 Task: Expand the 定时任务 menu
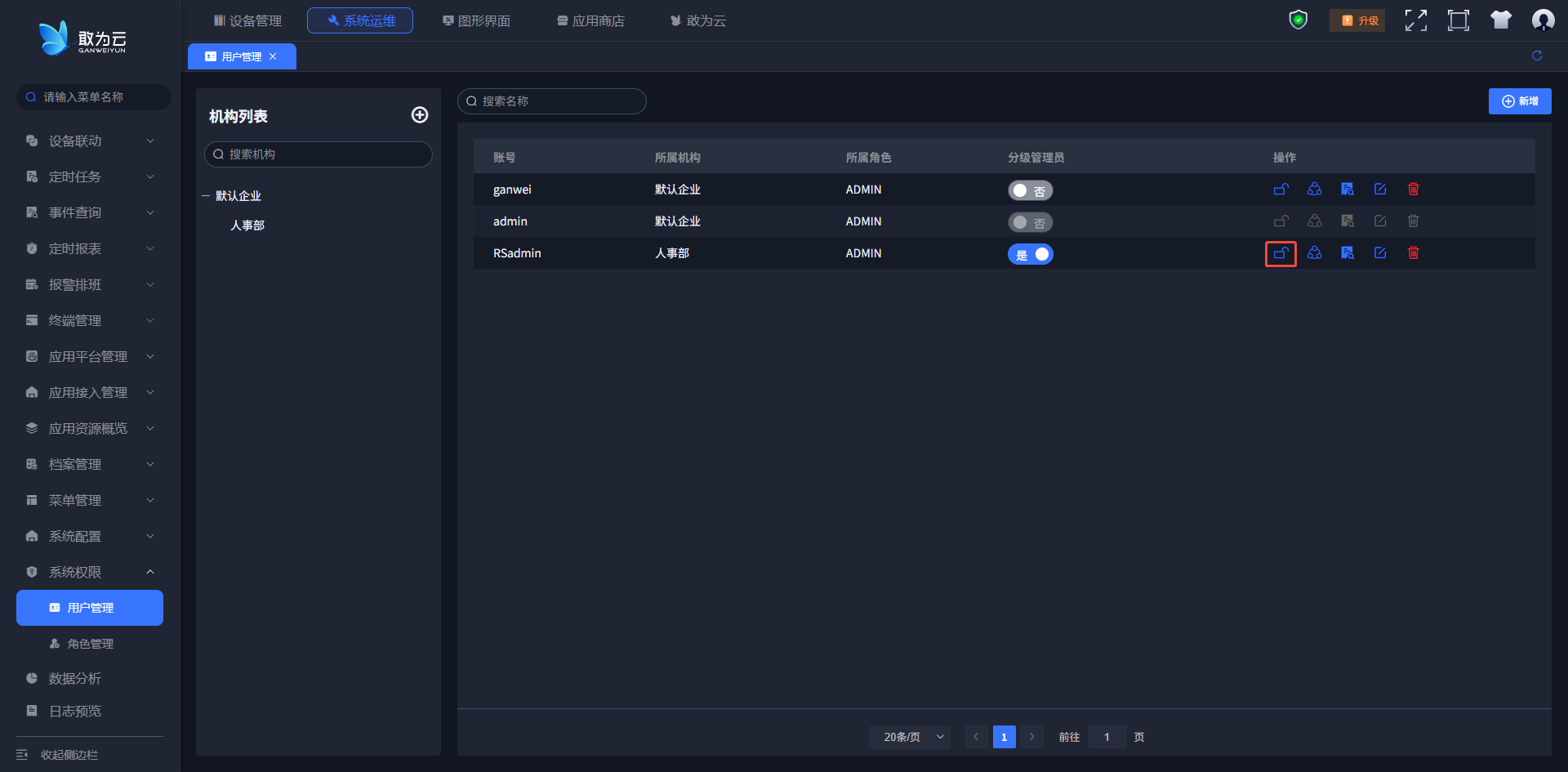(90, 177)
